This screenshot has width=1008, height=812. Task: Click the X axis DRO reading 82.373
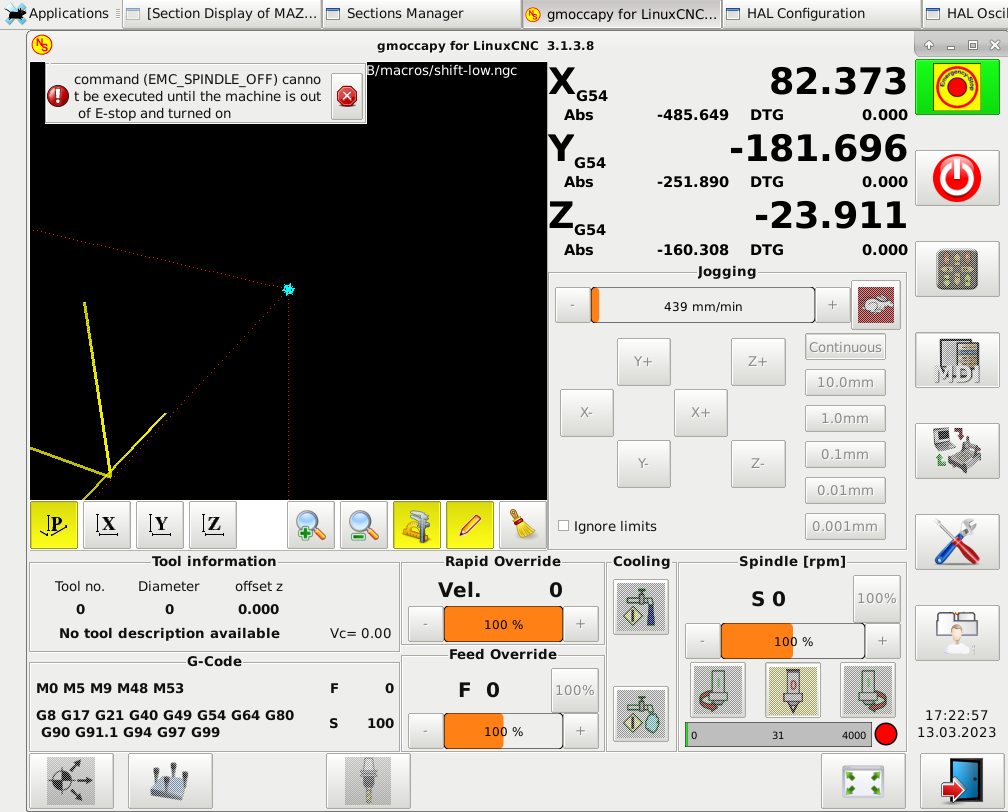838,82
